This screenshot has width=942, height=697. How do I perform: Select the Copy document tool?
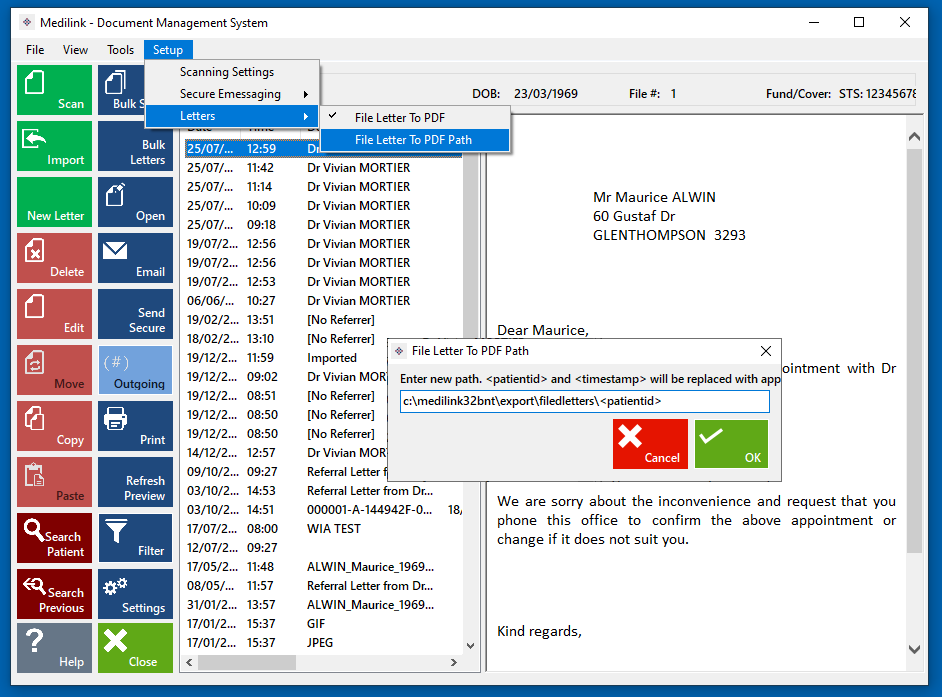54,425
